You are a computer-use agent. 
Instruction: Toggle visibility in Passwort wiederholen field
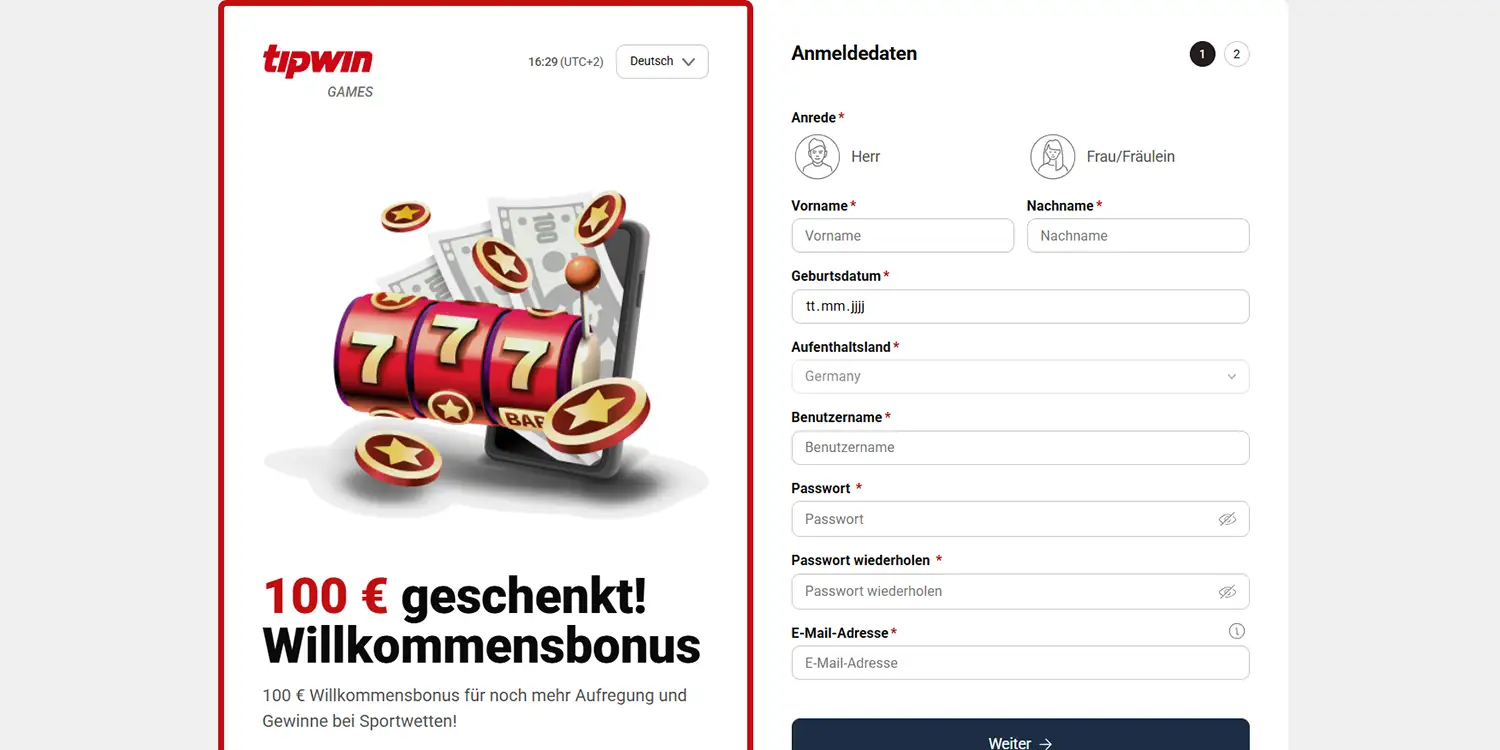(1227, 591)
